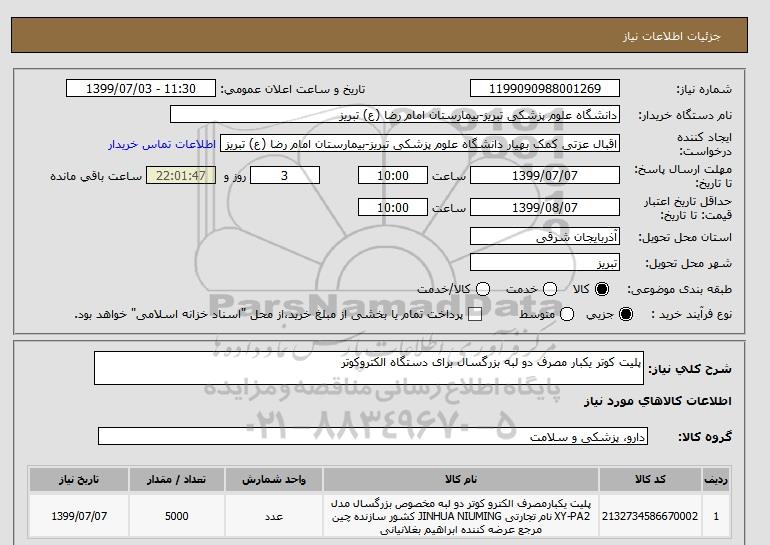Screen dimensions: 770x545
Task: Click the تعداد / مقدار column header
Action: (177, 479)
